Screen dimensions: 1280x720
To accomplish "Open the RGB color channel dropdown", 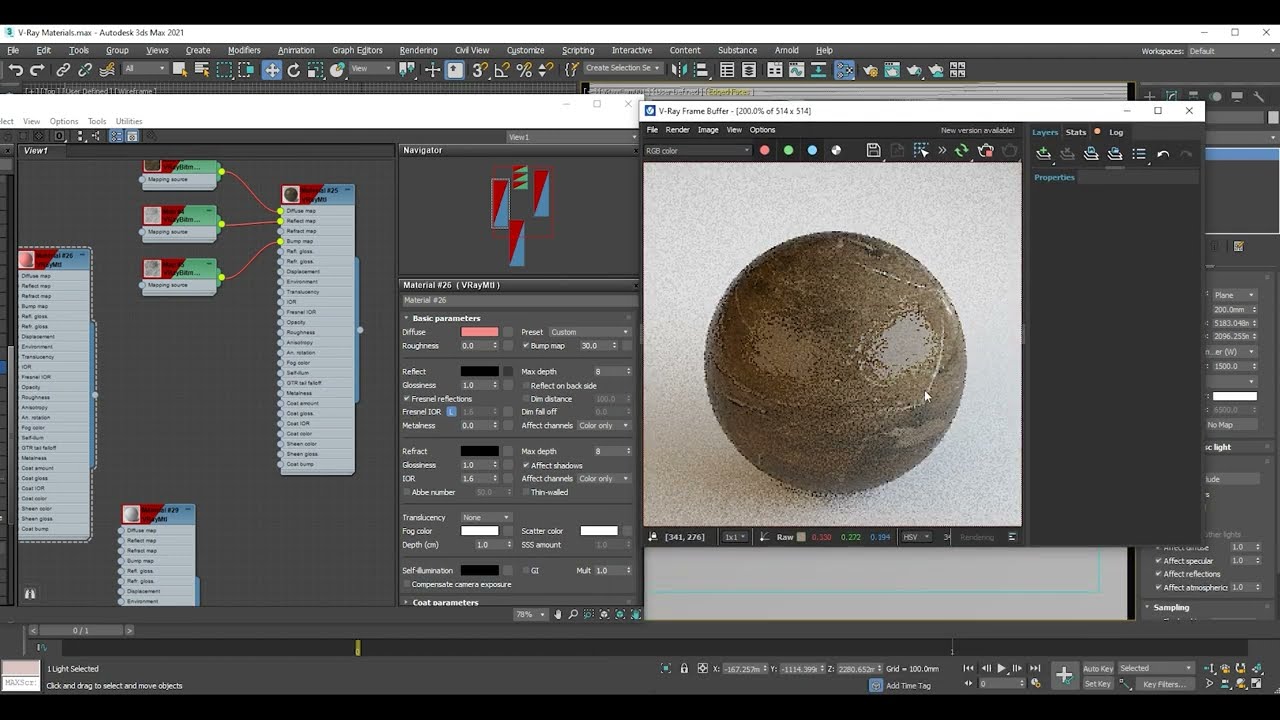I will point(697,151).
